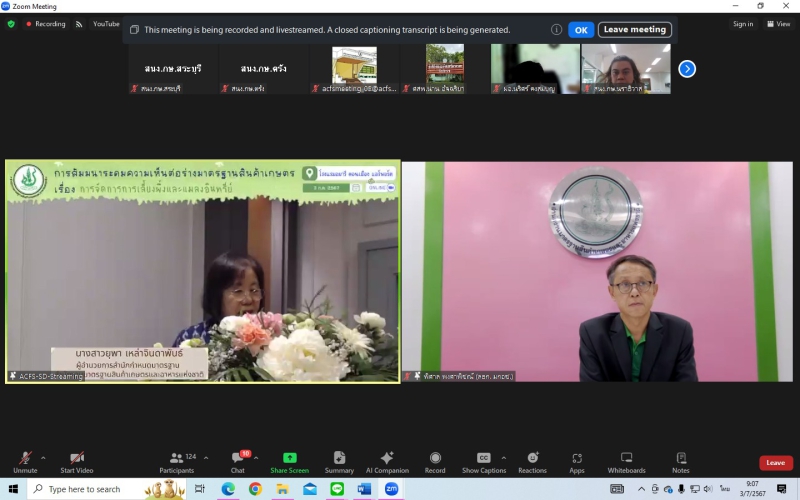Open Task View on the taskbar
Viewport: 800px width, 500px height.
click(x=200, y=489)
